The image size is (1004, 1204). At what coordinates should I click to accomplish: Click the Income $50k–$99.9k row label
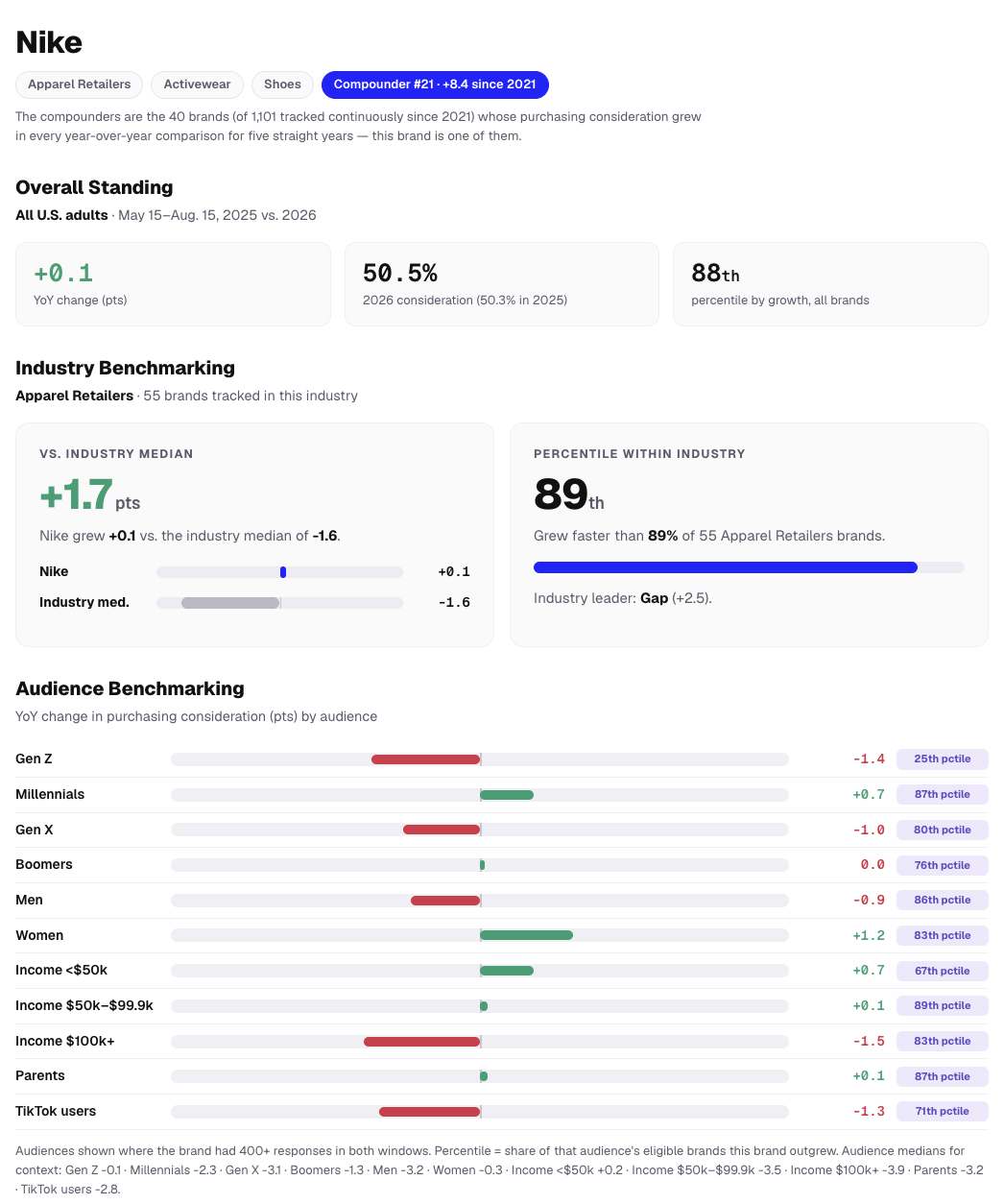(x=84, y=1006)
